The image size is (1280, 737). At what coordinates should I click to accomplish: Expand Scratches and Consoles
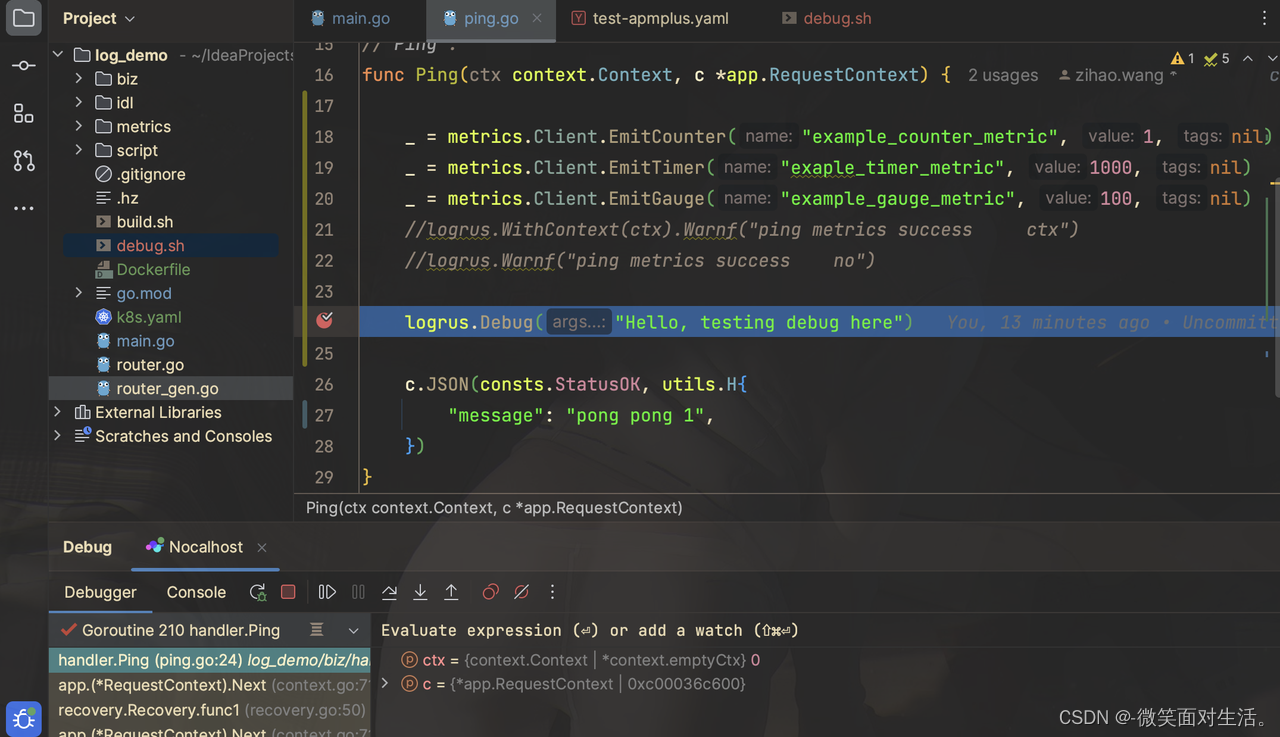point(58,436)
